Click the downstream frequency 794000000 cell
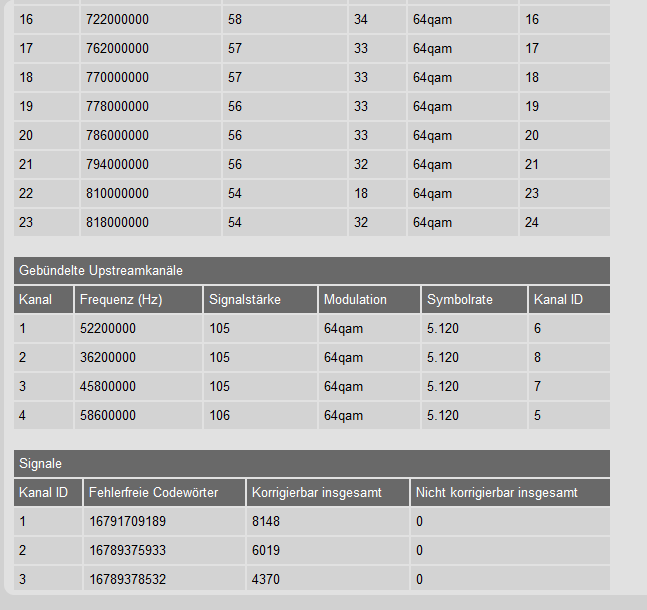The image size is (647, 610). coord(114,164)
